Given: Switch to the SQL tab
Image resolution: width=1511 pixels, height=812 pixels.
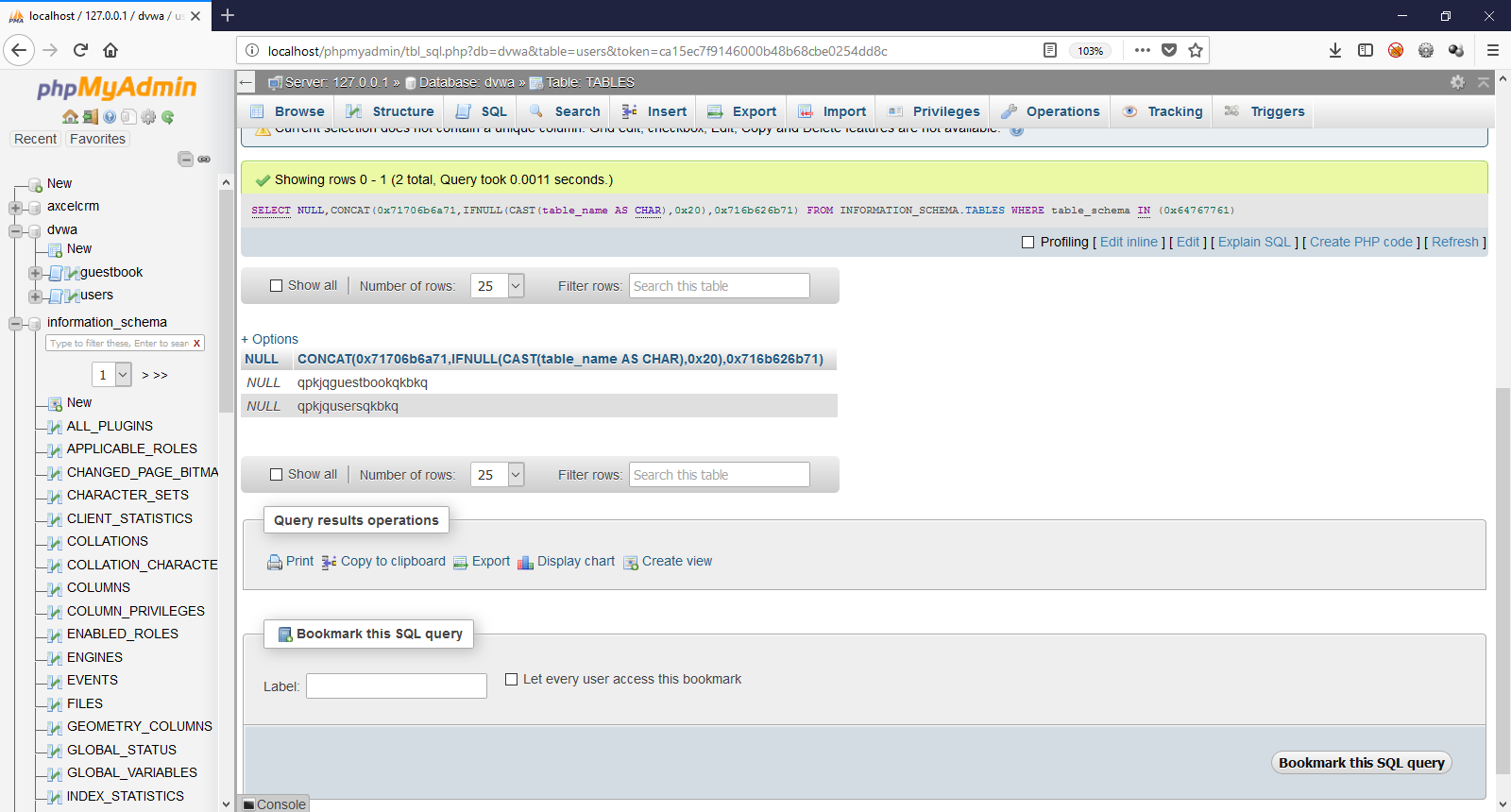Looking at the screenshot, I should tap(481, 111).
